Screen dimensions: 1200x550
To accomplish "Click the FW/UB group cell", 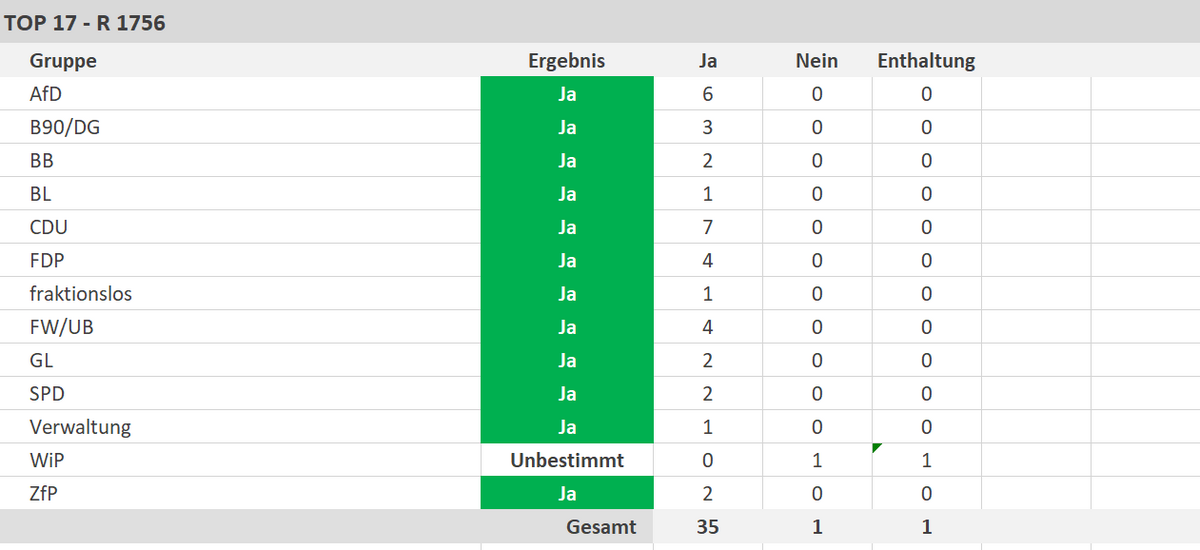I will tap(62, 327).
